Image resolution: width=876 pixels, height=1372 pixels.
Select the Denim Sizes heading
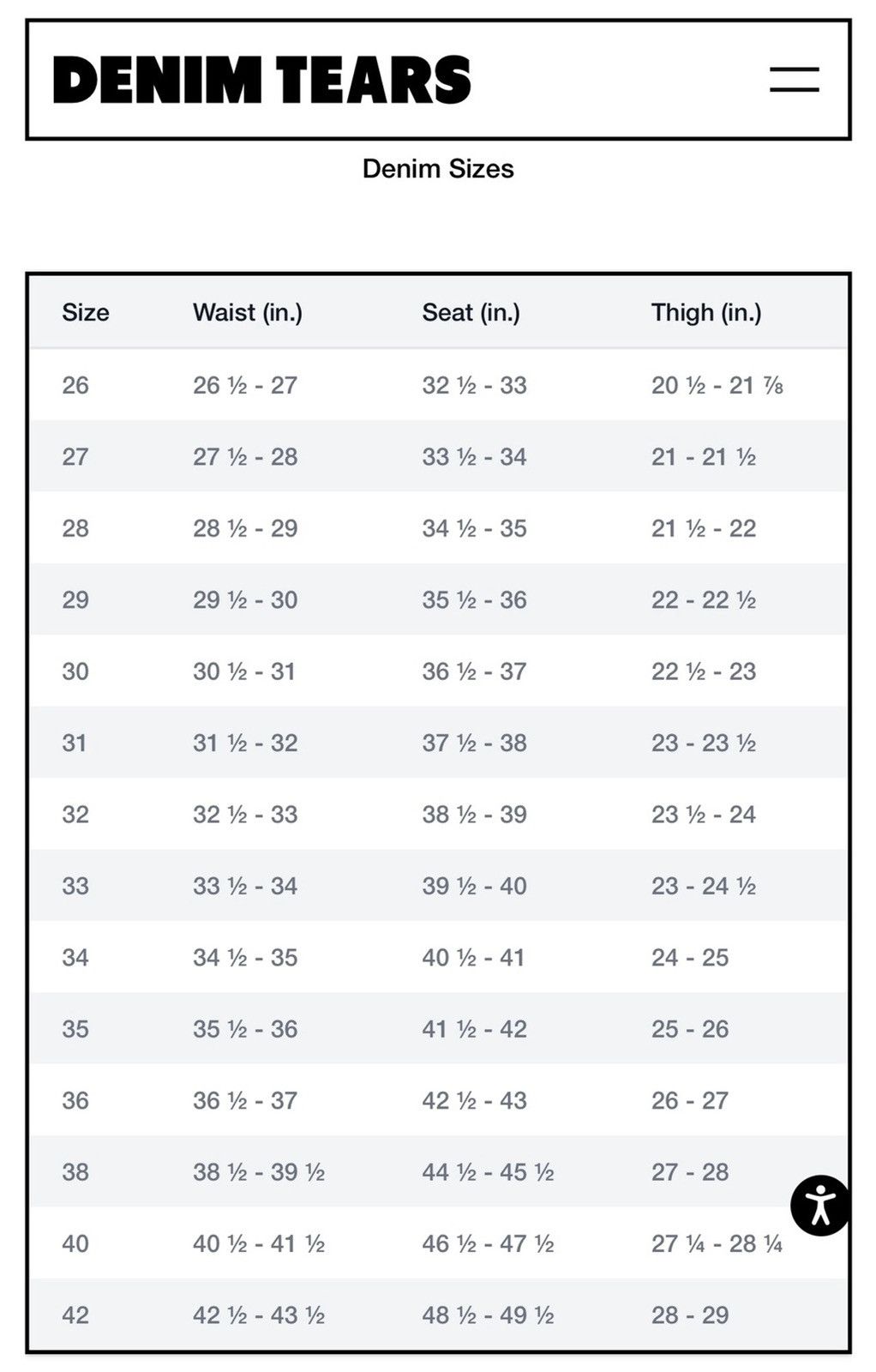click(x=438, y=168)
